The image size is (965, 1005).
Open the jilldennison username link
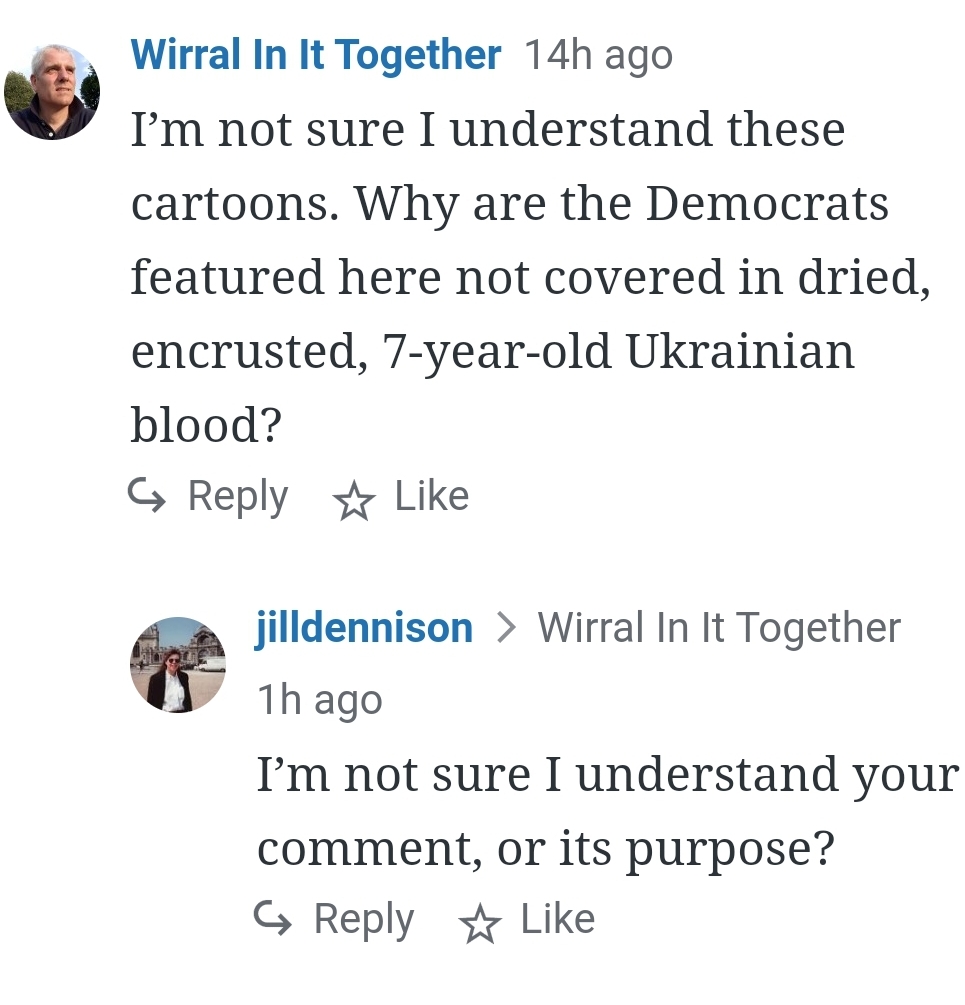pyautogui.click(x=365, y=628)
